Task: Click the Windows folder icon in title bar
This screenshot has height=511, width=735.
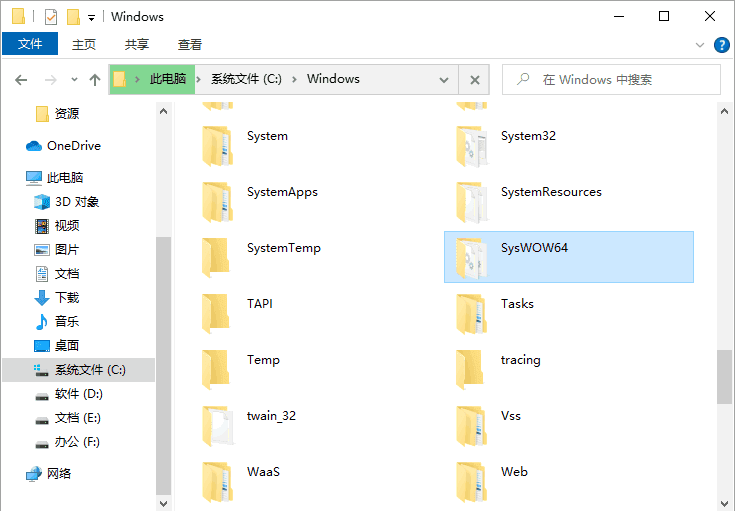Action: pos(19,16)
